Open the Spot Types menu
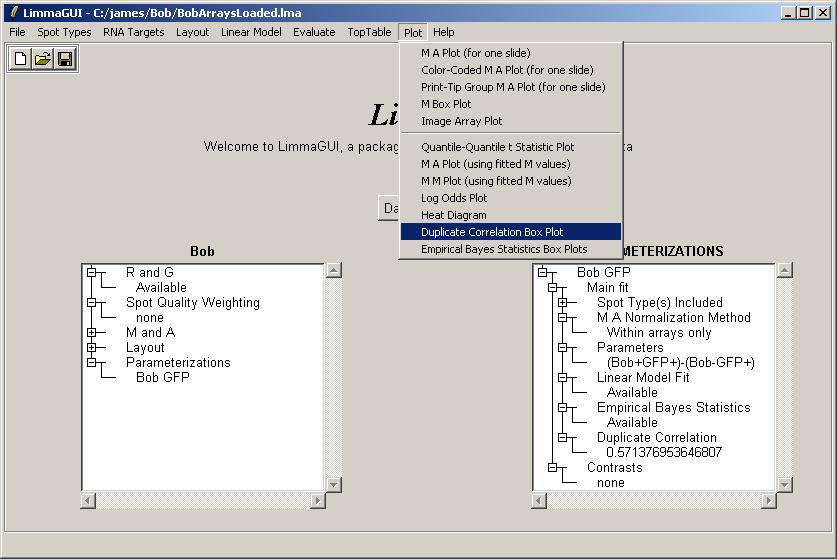The width and height of the screenshot is (837, 559). click(64, 32)
